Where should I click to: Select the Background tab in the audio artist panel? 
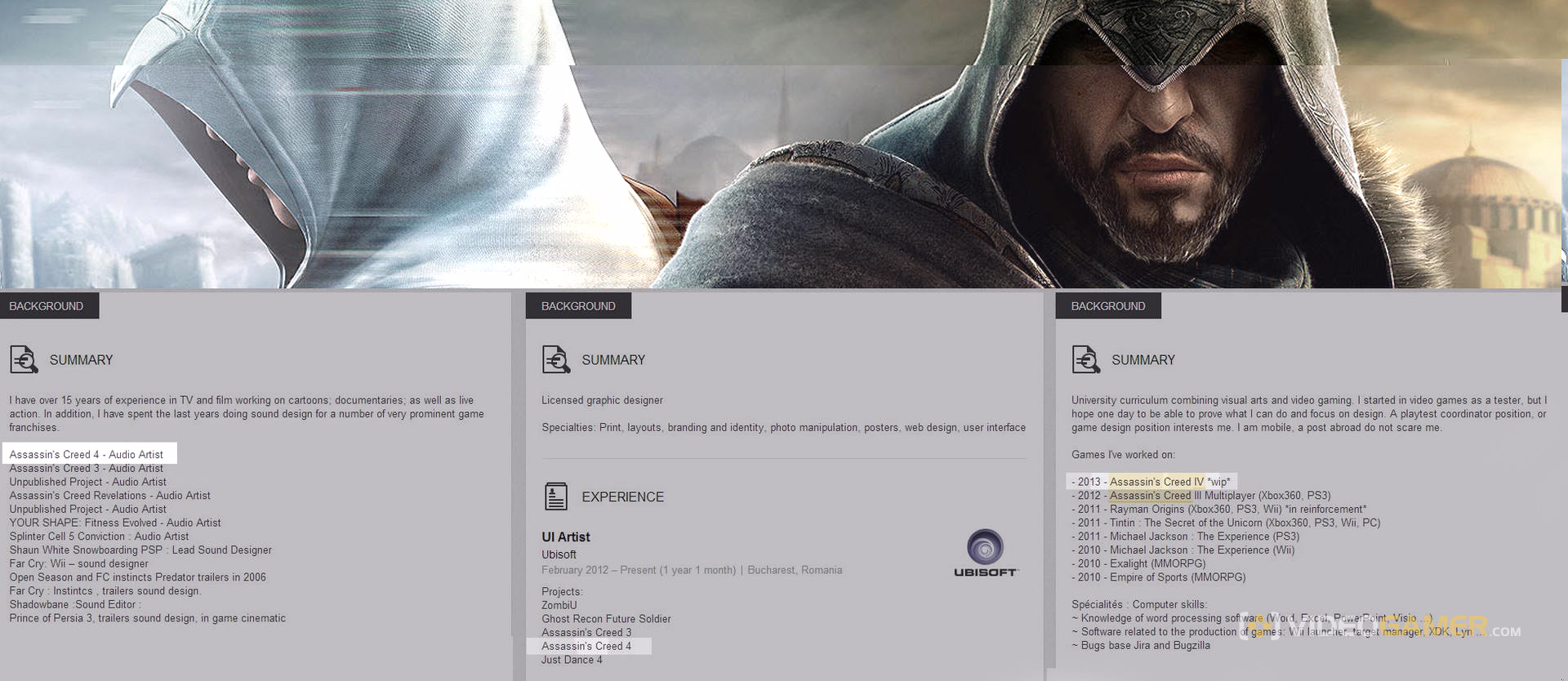[47, 306]
